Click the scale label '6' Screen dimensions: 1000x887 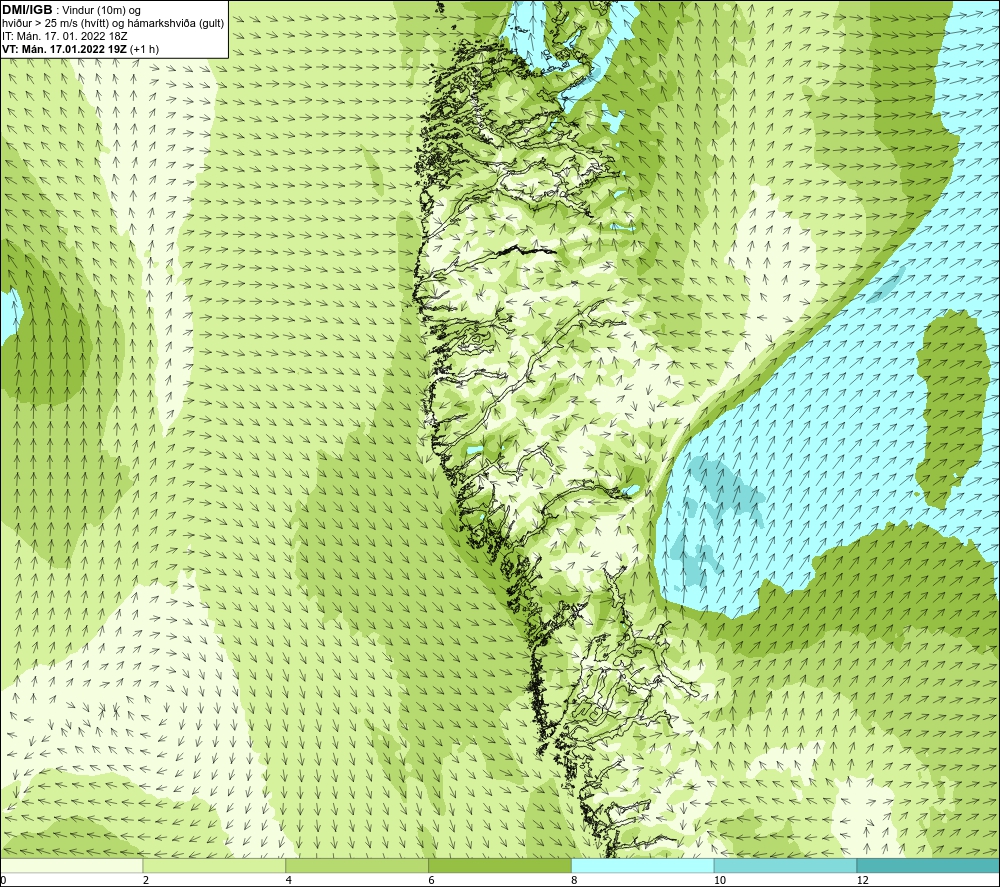coord(432,880)
